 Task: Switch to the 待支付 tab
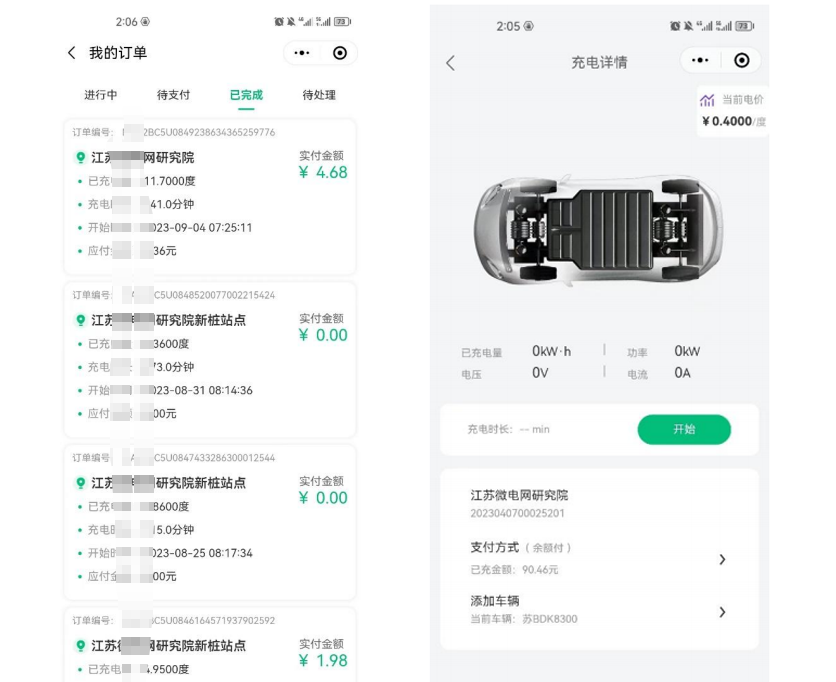[173, 95]
